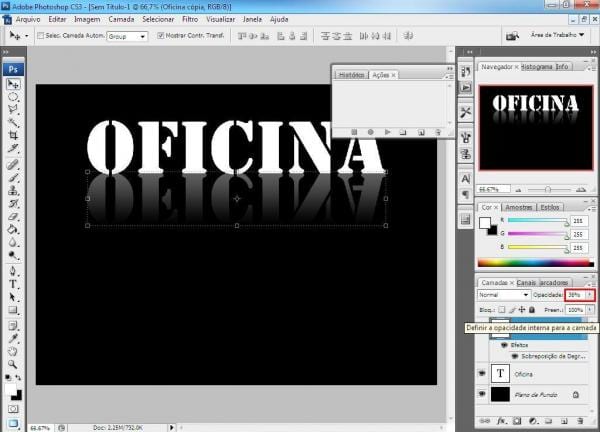The width and height of the screenshot is (600, 432).
Task: Select the Blur tool
Action: [x=13, y=242]
